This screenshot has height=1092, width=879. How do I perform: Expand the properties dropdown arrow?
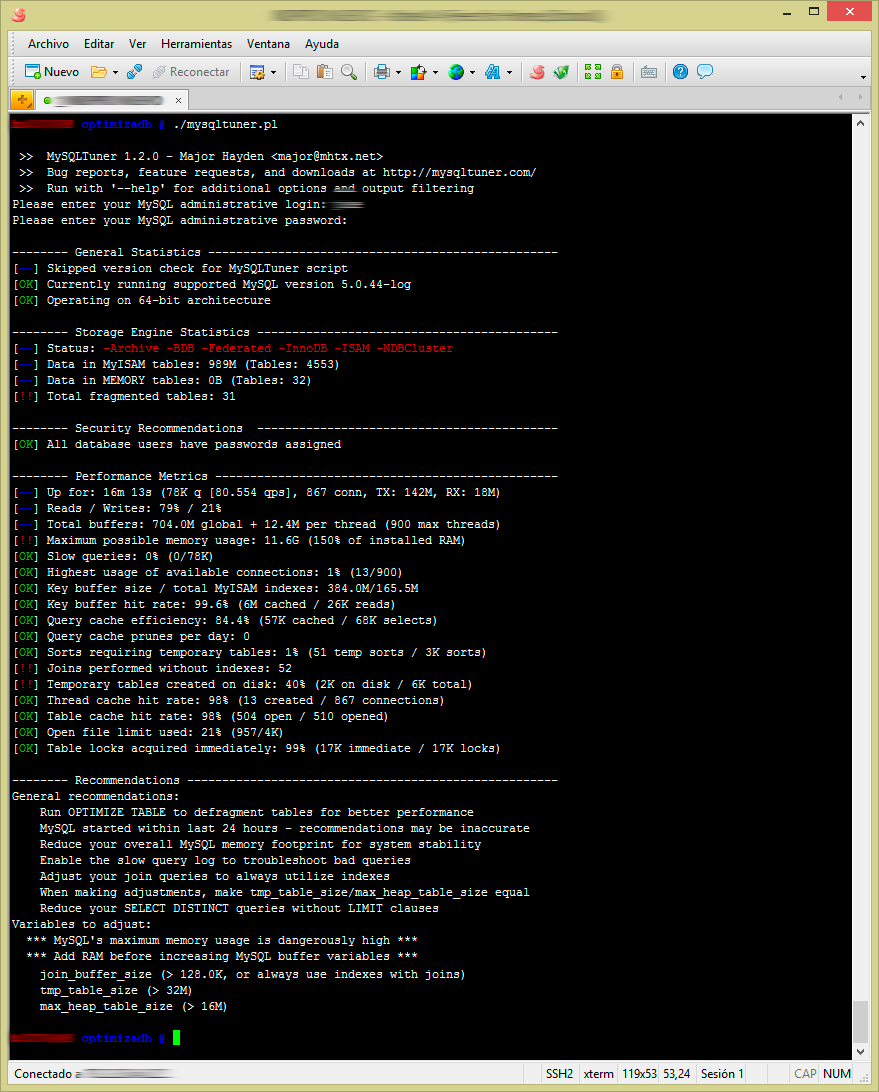pyautogui.click(x=274, y=72)
